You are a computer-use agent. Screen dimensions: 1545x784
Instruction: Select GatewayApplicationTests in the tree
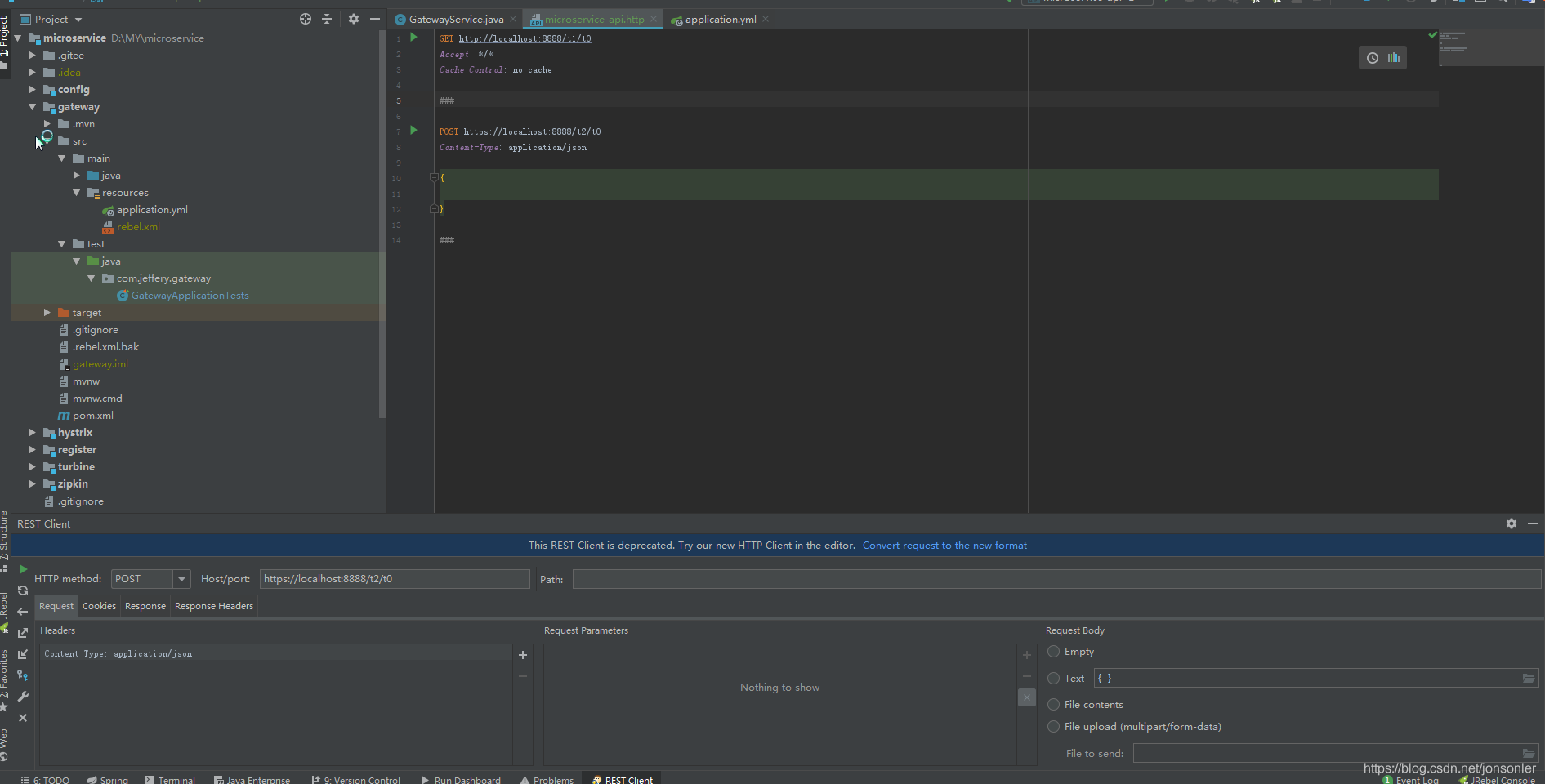click(190, 296)
